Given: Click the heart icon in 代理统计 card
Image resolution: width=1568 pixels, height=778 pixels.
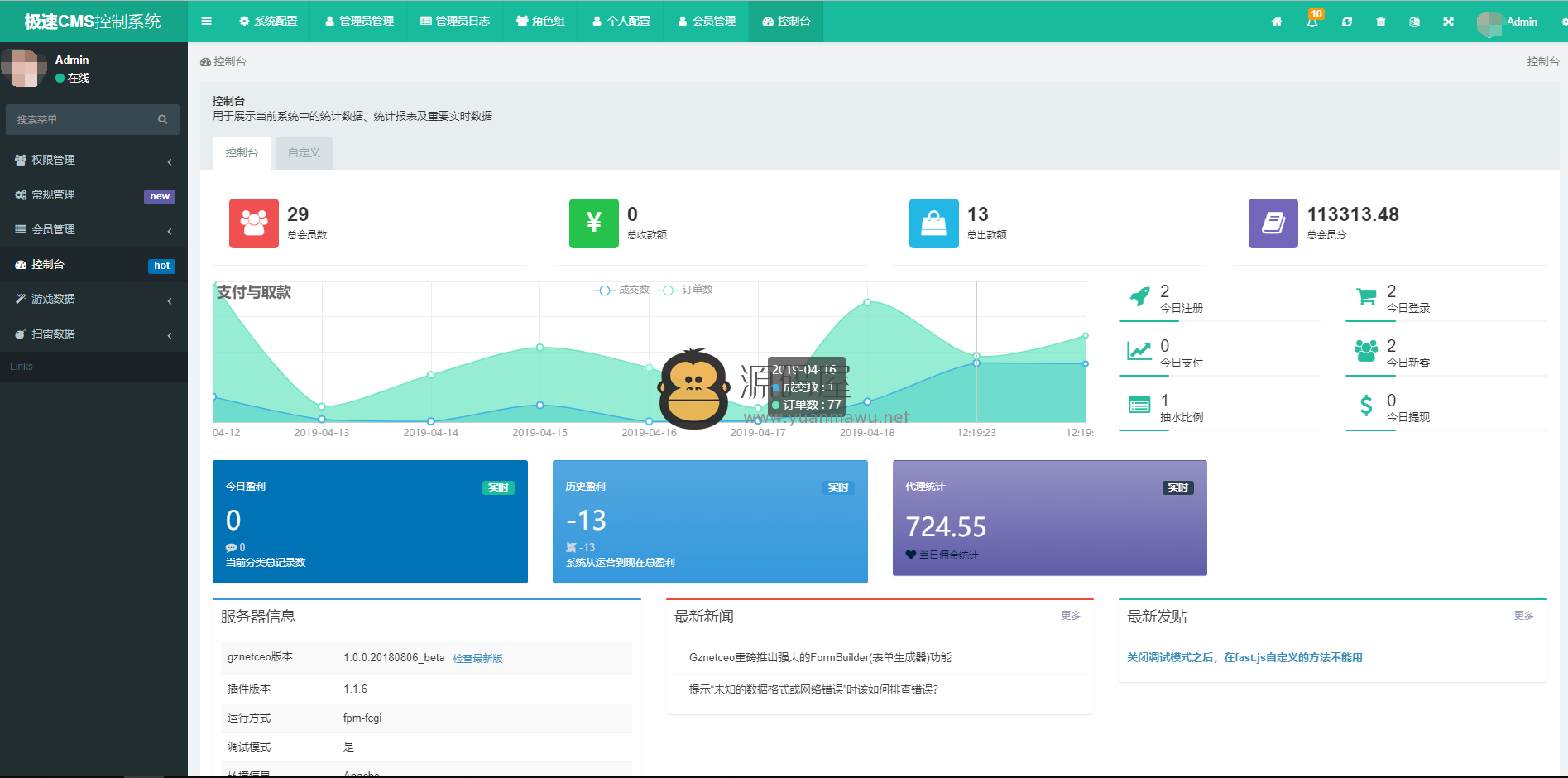Looking at the screenshot, I should (911, 555).
